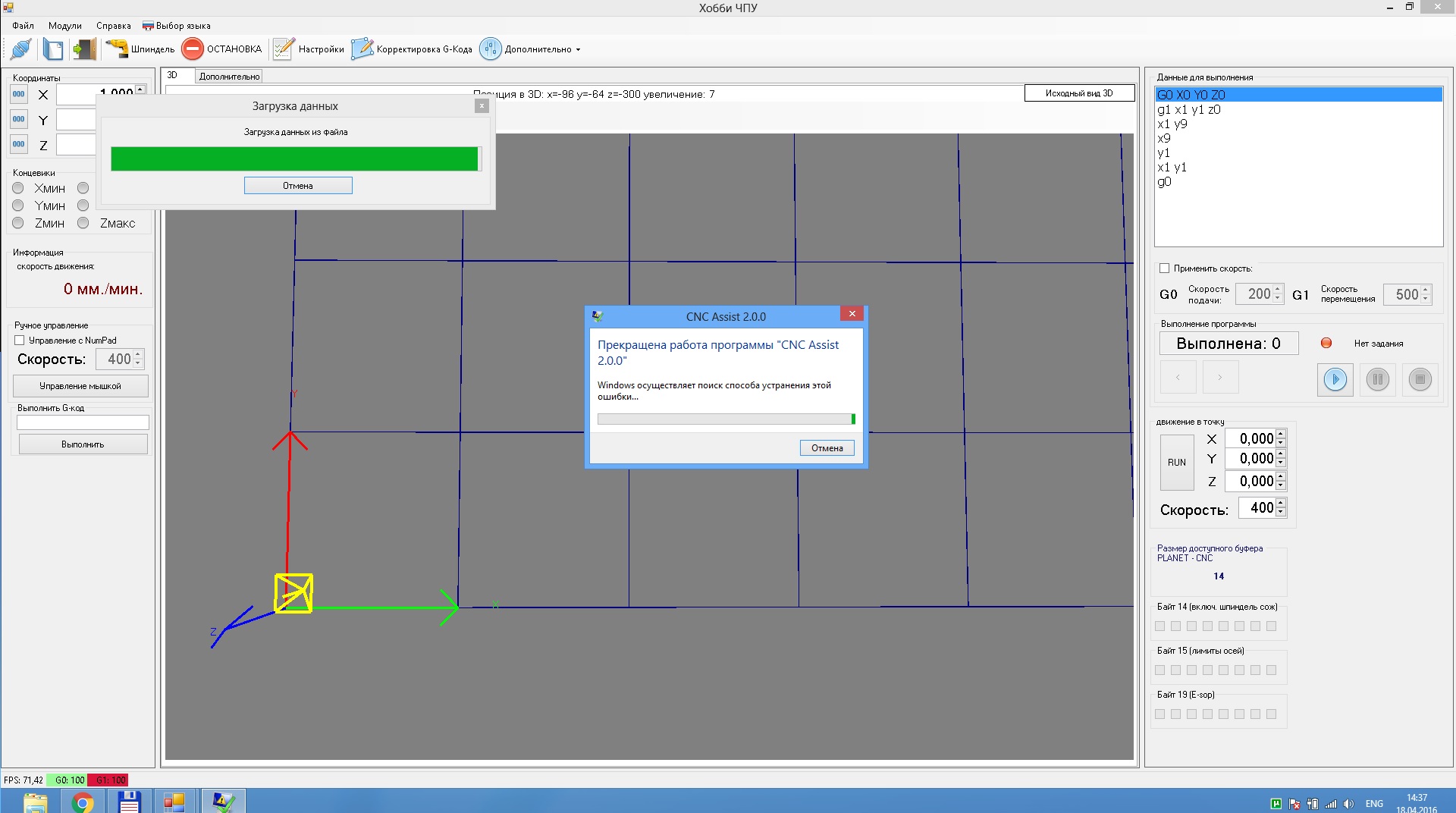Viewport: 1456px width, 813px height.
Task: Open File Explorer from the taskbar
Action: [36, 802]
